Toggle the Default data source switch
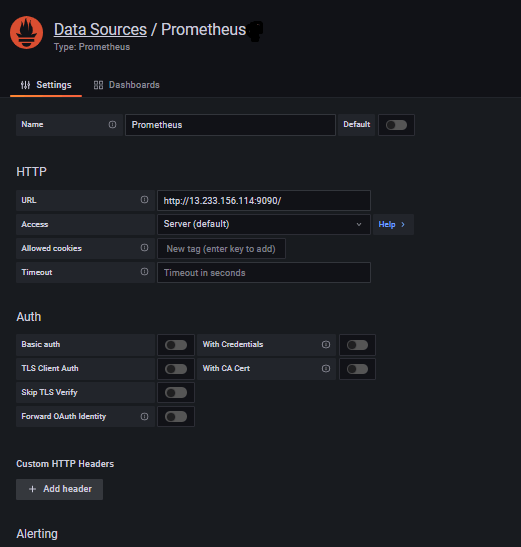The height and width of the screenshot is (547, 521). coord(396,125)
